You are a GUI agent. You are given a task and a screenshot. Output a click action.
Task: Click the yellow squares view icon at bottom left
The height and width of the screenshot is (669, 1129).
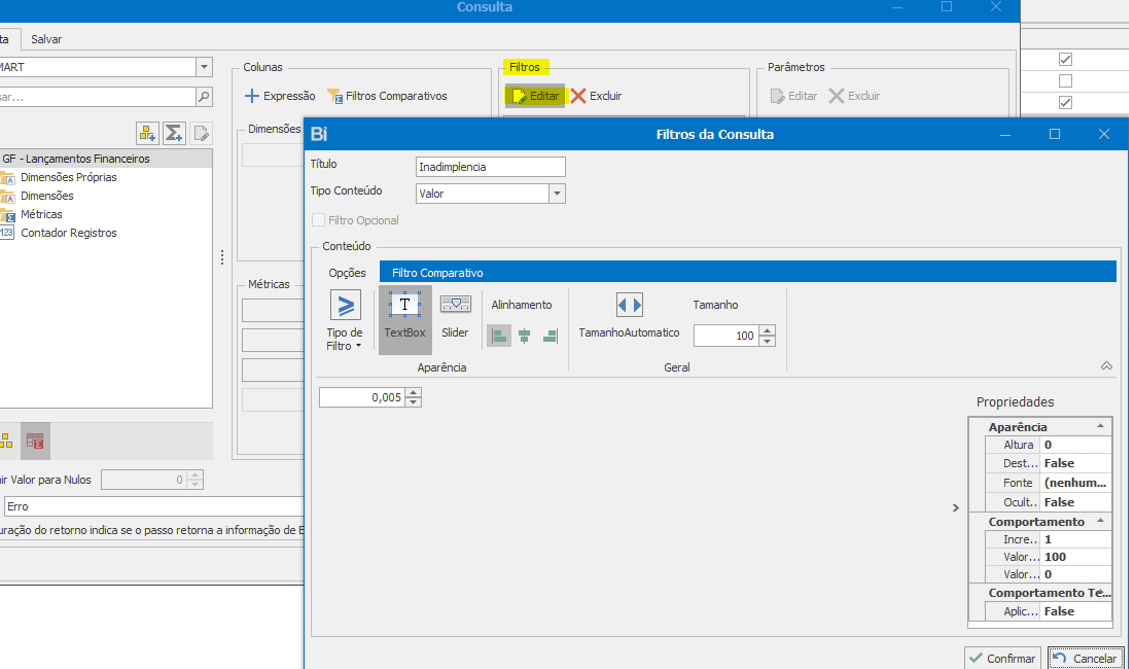[x=6, y=441]
